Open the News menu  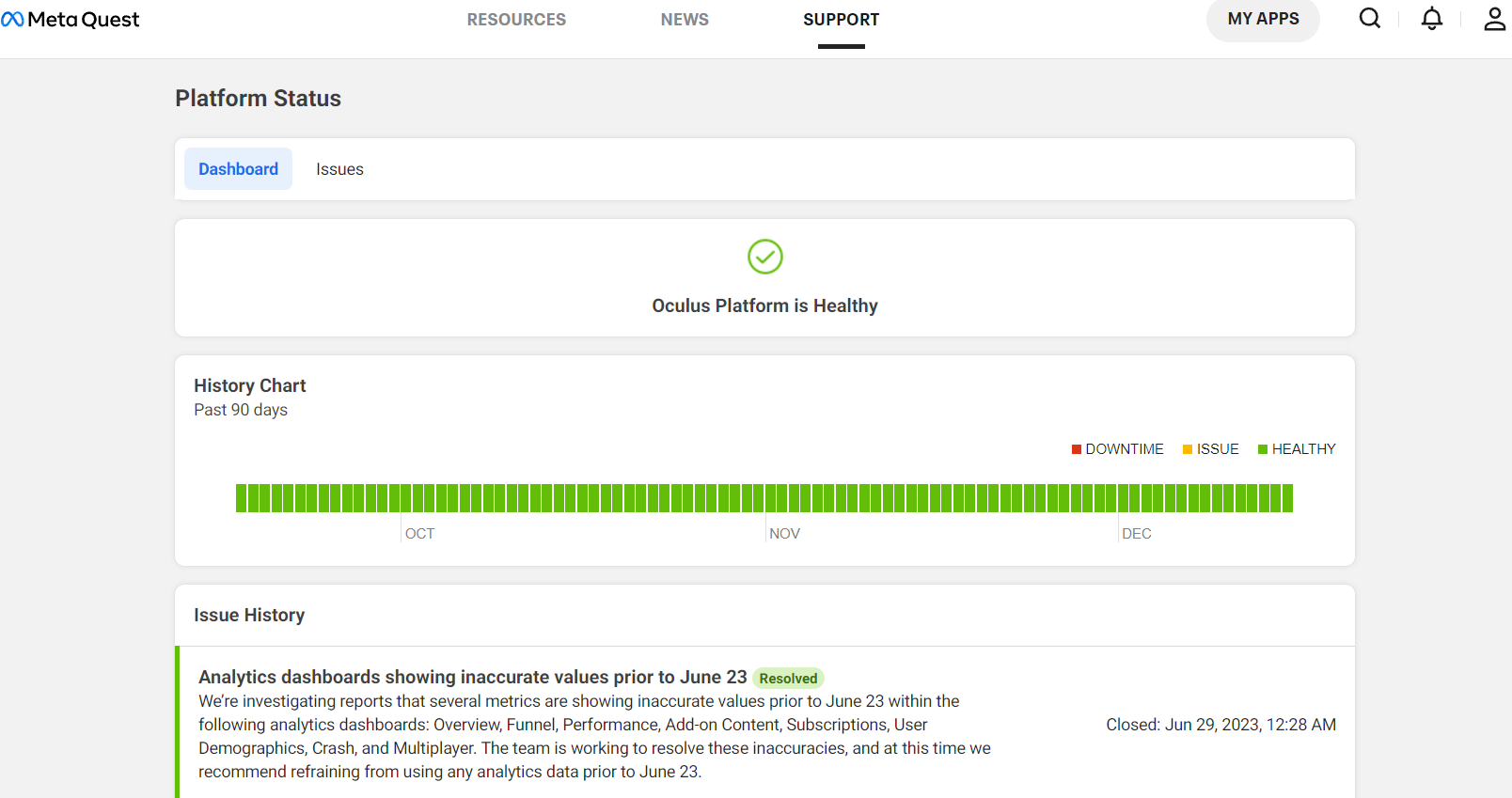(x=685, y=20)
